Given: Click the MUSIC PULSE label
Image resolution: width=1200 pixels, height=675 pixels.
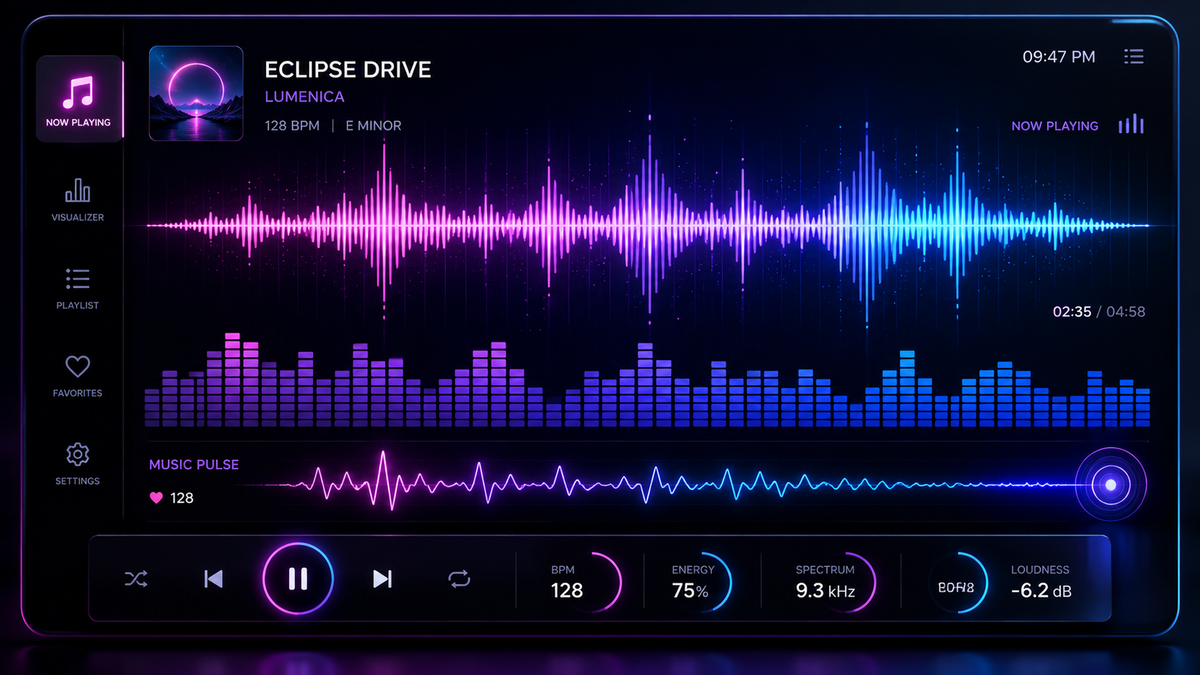Looking at the screenshot, I should point(194,465).
